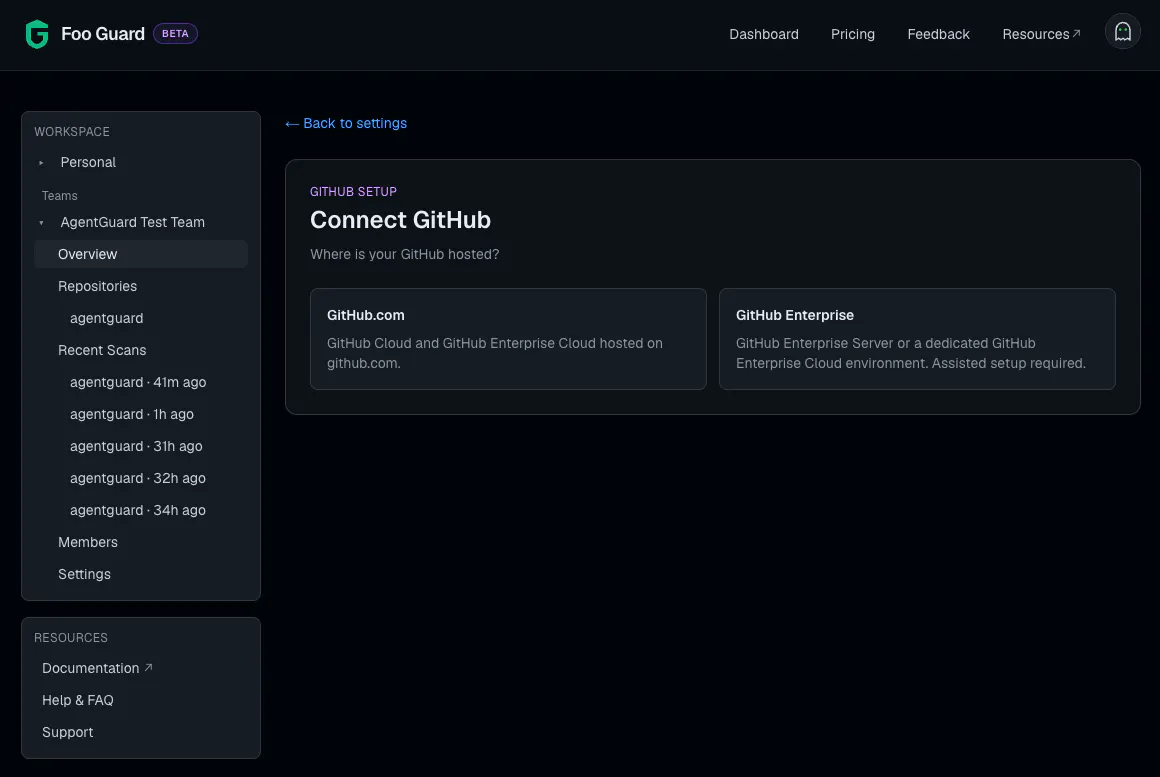This screenshot has width=1160, height=777.
Task: Open the team Overview page
Action: (141, 254)
